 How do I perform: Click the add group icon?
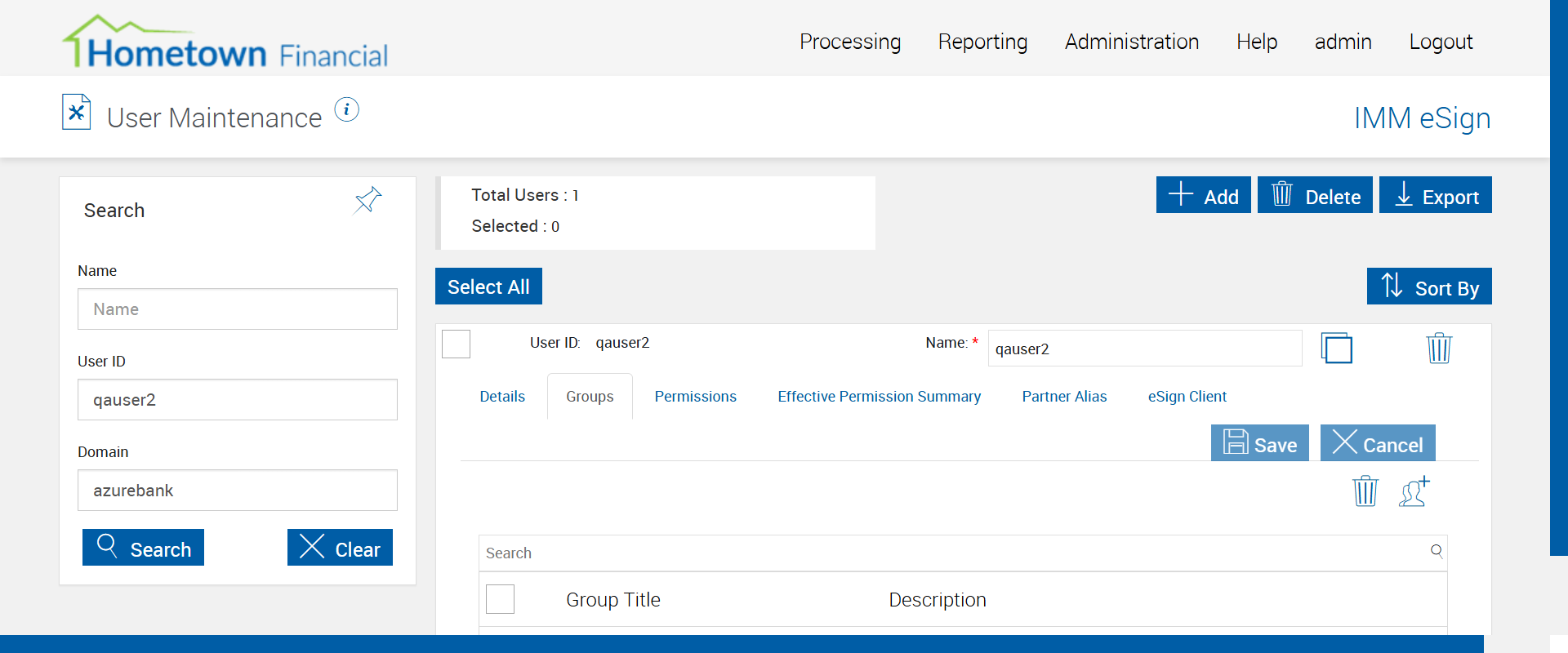(x=1414, y=491)
